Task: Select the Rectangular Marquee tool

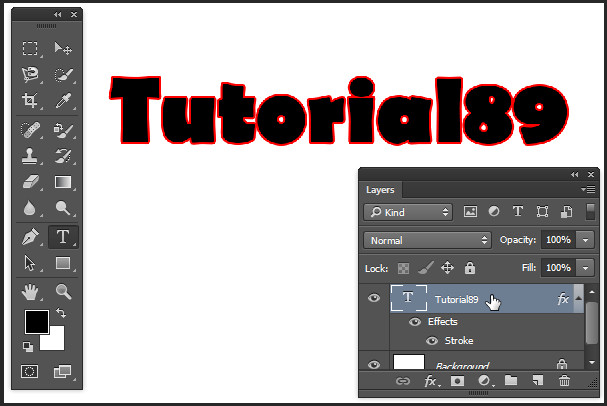Action: click(x=30, y=48)
